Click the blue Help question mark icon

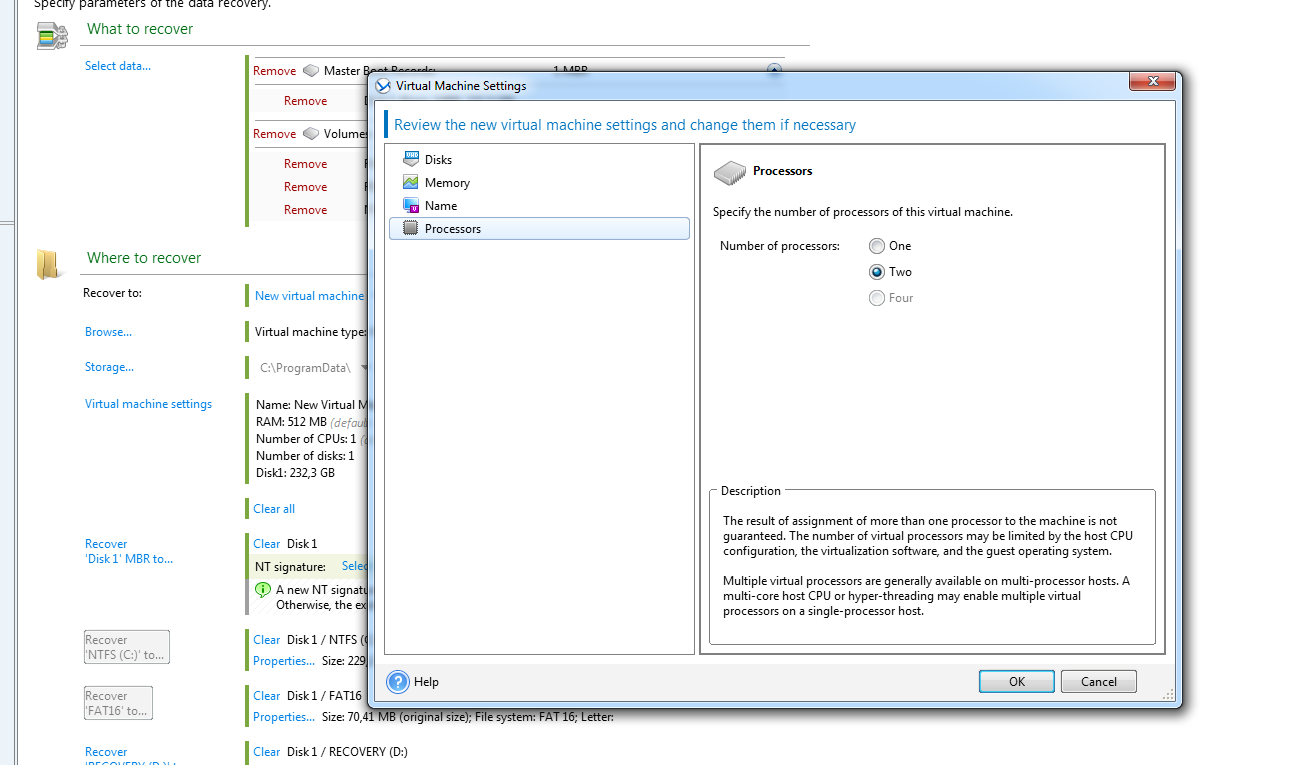tap(398, 682)
